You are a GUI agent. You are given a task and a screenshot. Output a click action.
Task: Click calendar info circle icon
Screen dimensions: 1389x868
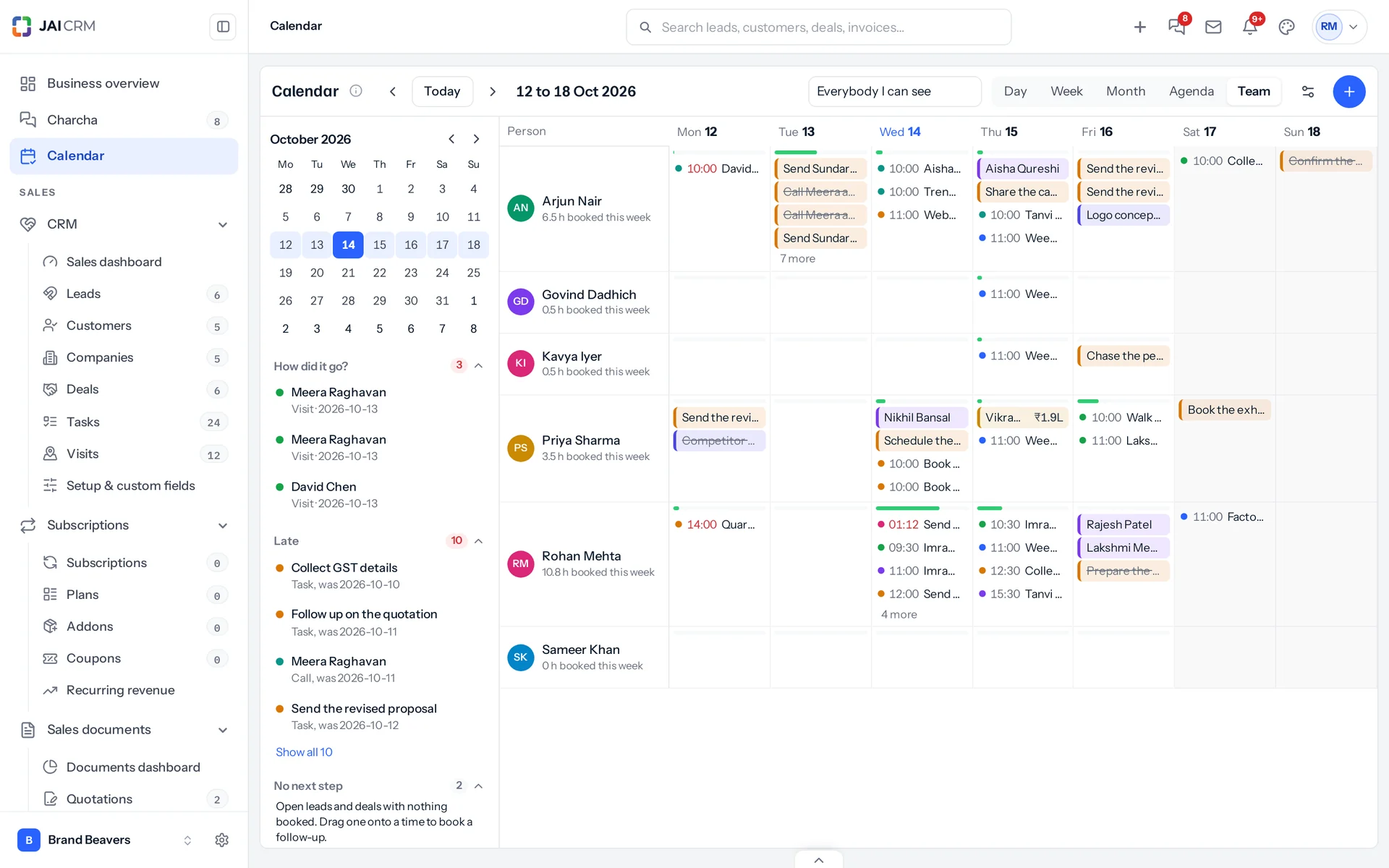tap(356, 91)
